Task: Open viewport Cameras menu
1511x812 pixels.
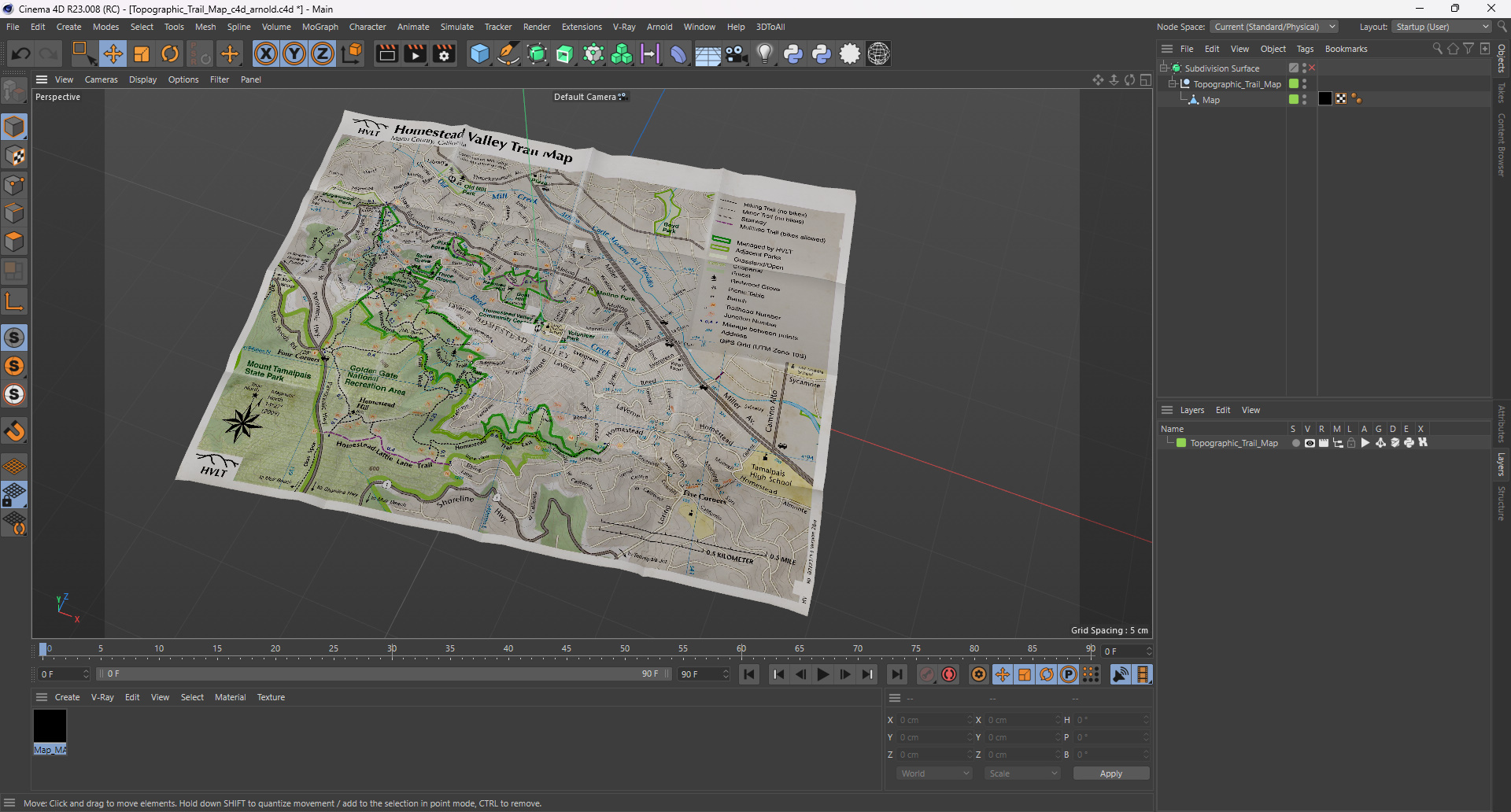Action: click(101, 79)
